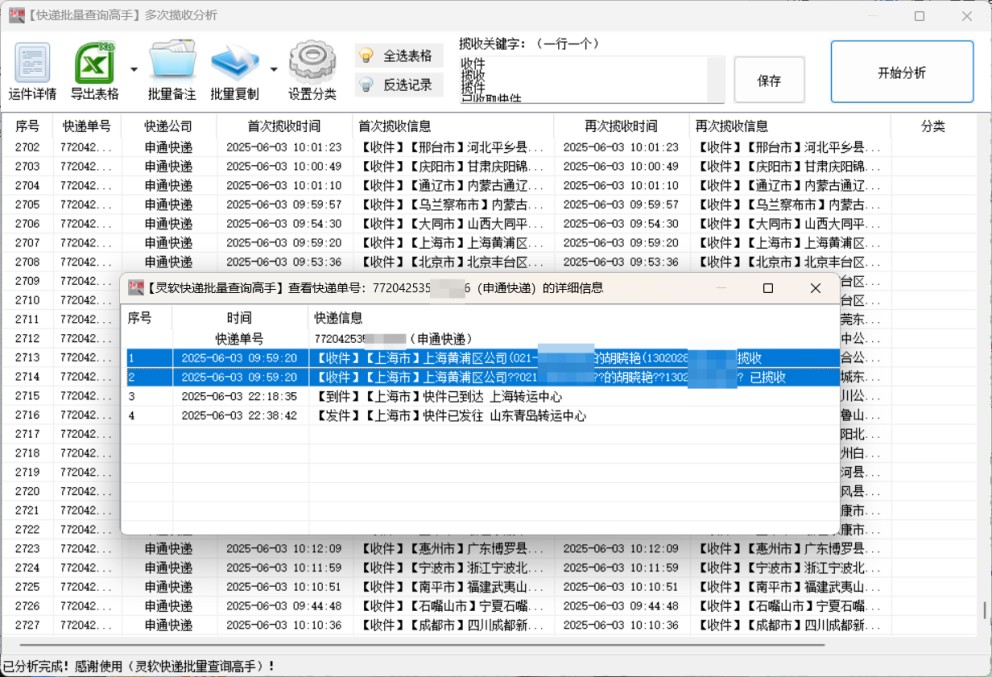Image resolution: width=992 pixels, height=677 pixels.
Task: Click the 首次揽收时间 column header
Action: 284,126
